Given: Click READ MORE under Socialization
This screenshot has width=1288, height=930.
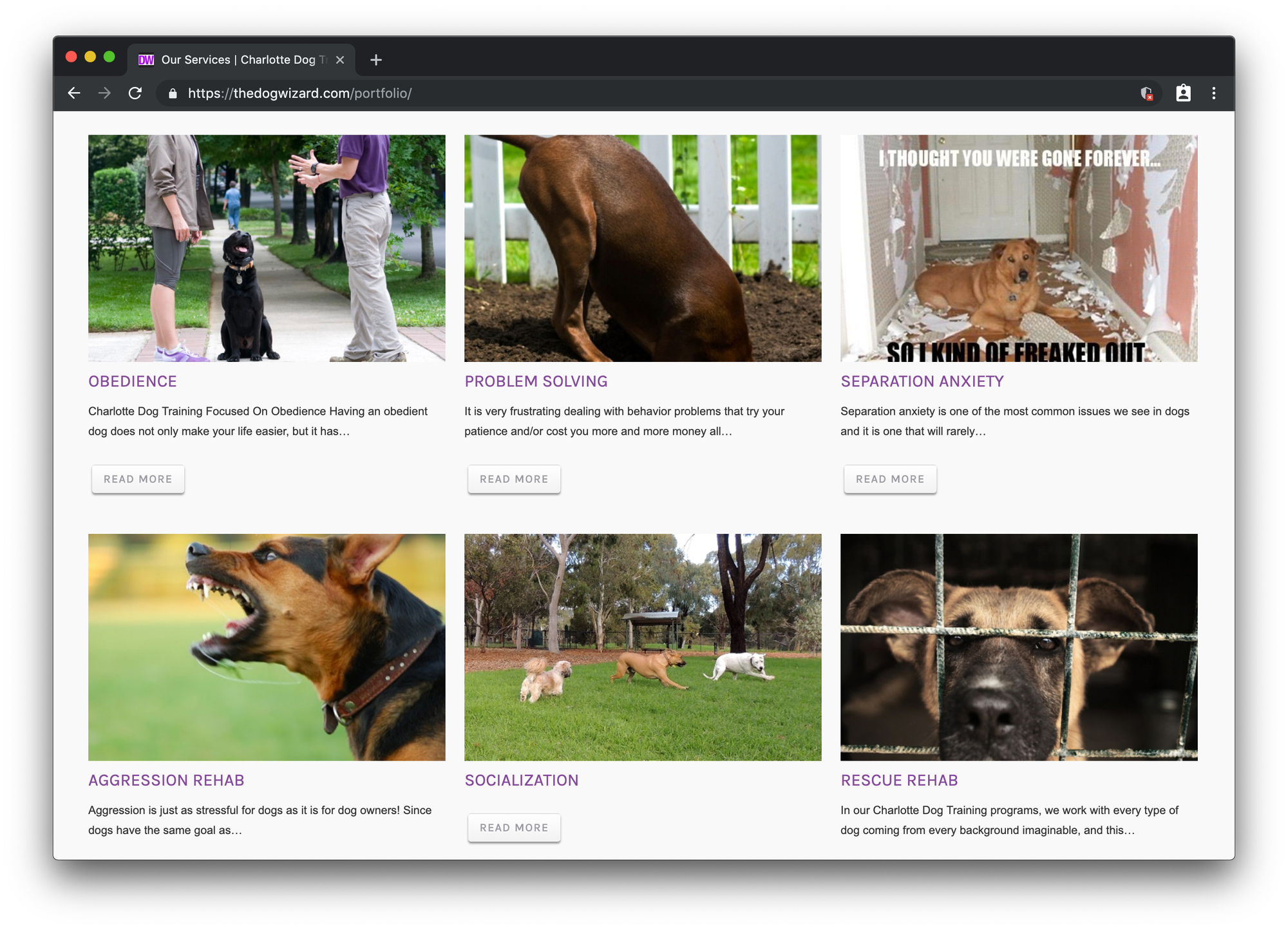Looking at the screenshot, I should point(514,827).
